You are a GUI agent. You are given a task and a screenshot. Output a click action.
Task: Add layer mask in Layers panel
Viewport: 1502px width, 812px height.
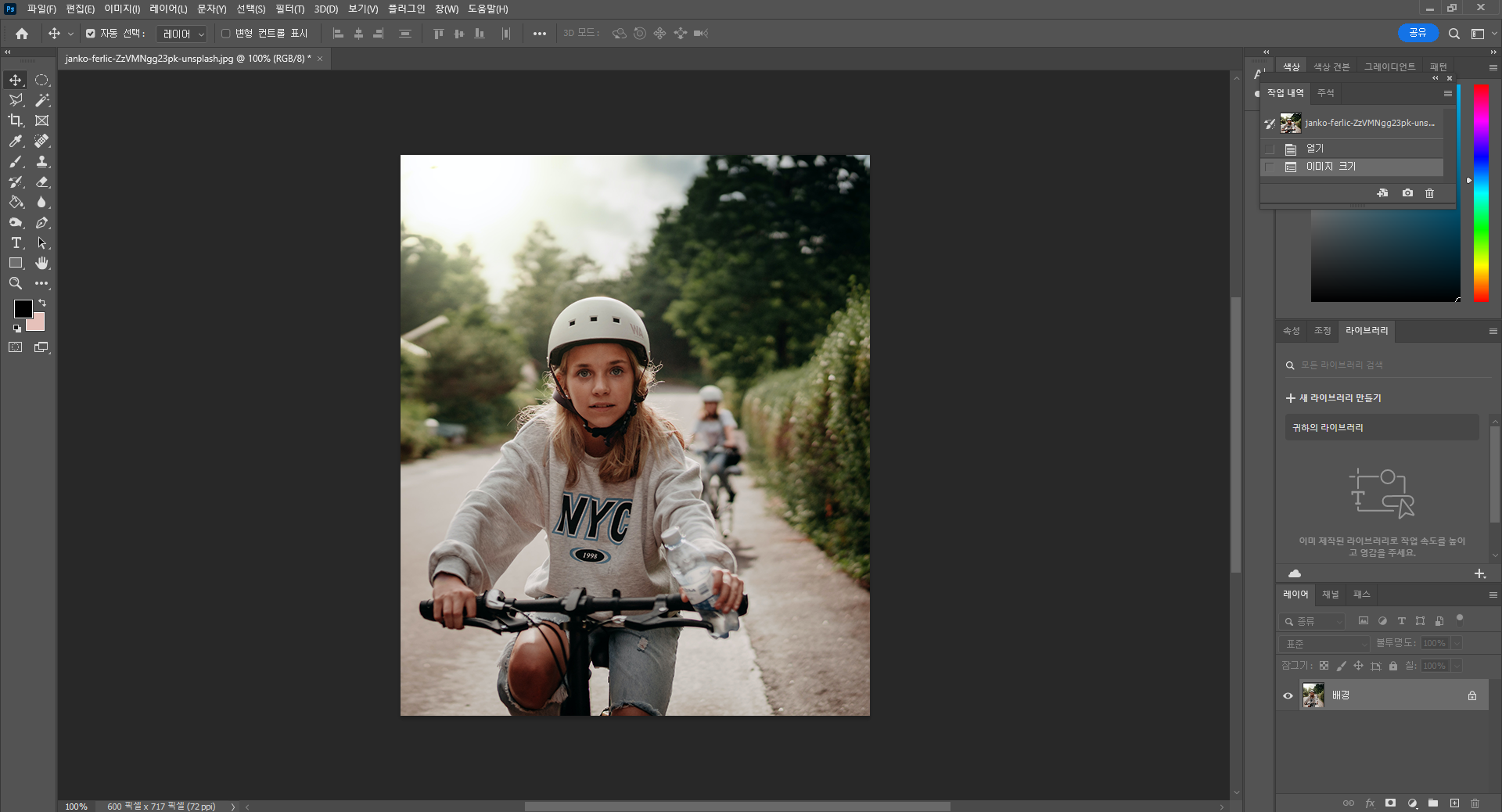1390,803
